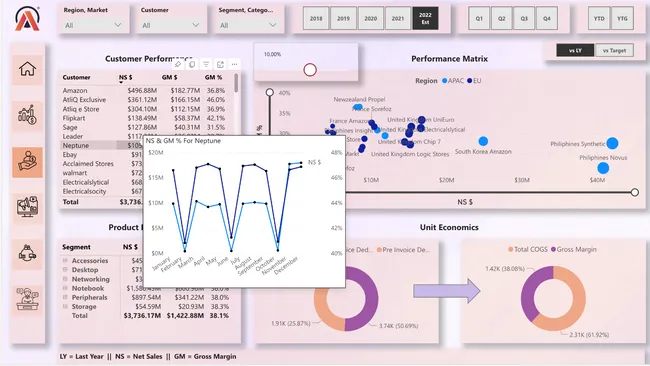
Task: Select the YTD period button
Action: (x=599, y=19)
